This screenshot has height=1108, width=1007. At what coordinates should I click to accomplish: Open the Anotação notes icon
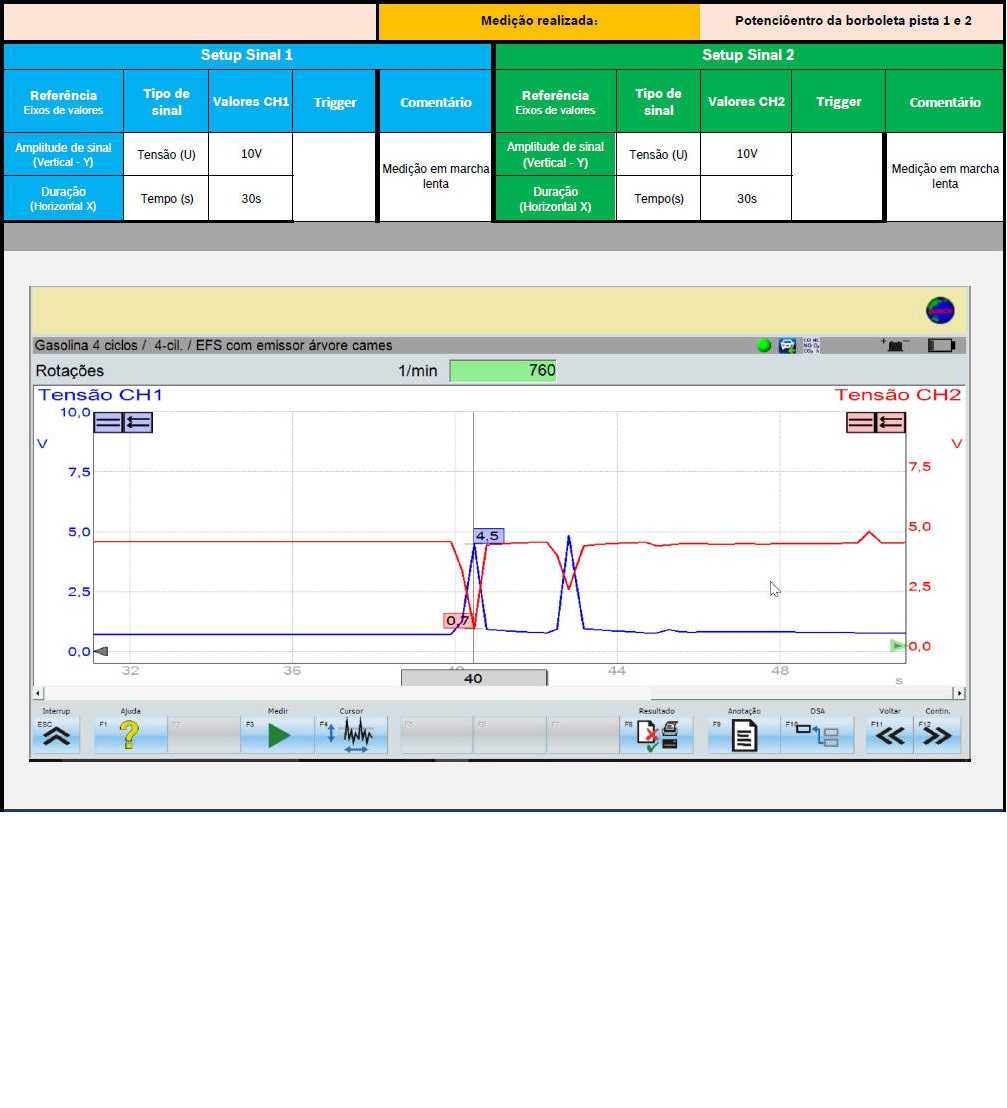click(x=744, y=736)
